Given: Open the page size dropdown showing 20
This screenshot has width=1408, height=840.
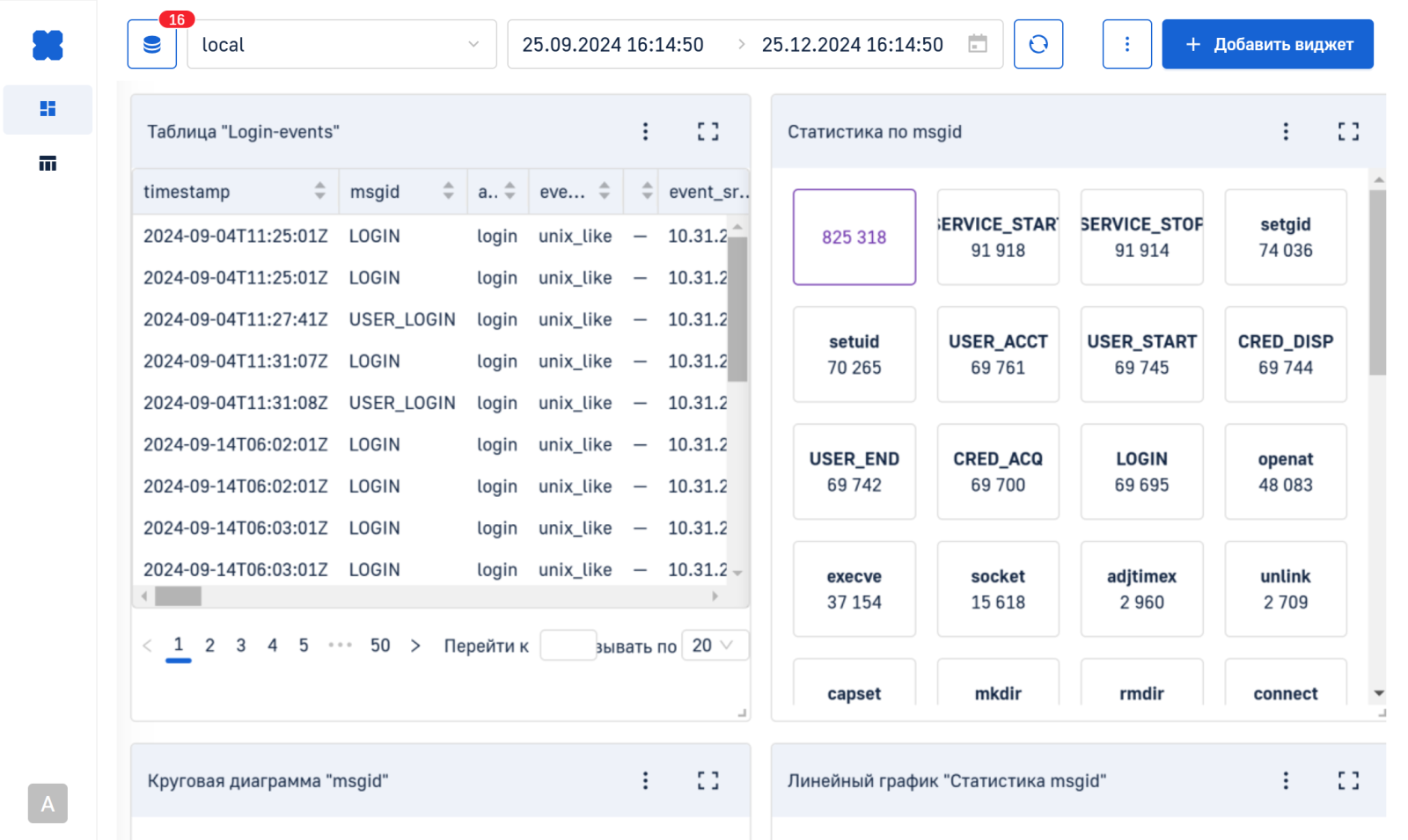Looking at the screenshot, I should (714, 646).
